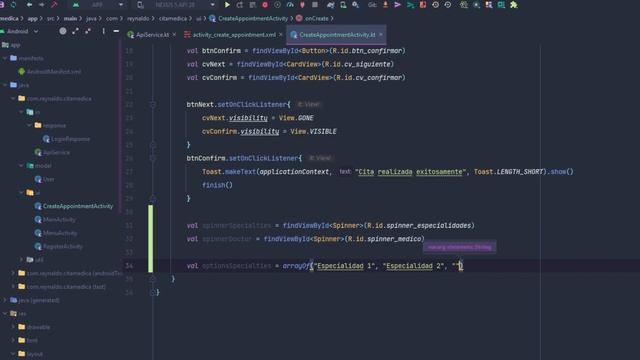This screenshot has width=640, height=360.
Task: Click the R.id.spinner_medico reference
Action: click(x=384, y=239)
